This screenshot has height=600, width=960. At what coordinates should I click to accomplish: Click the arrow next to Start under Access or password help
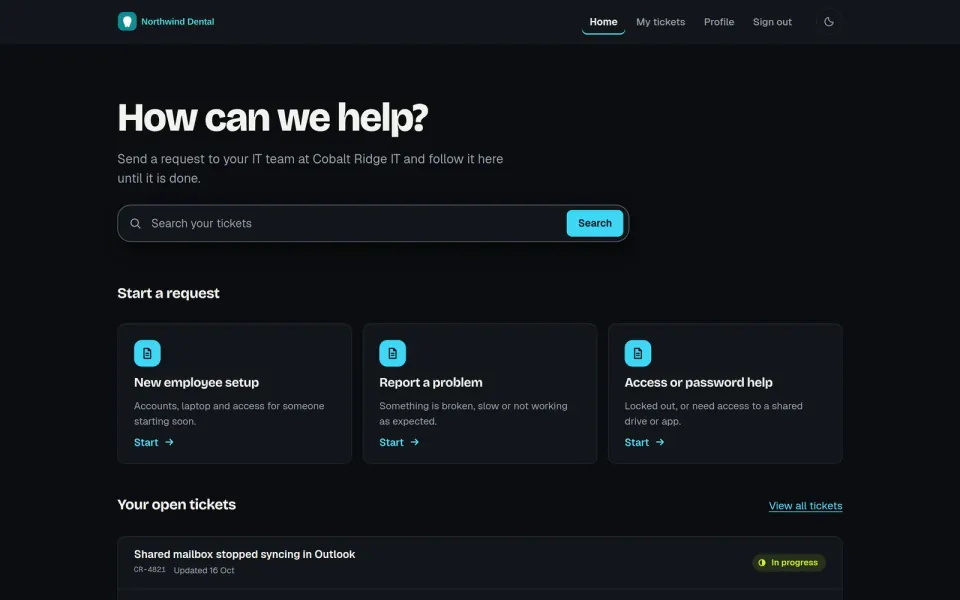[x=660, y=442]
